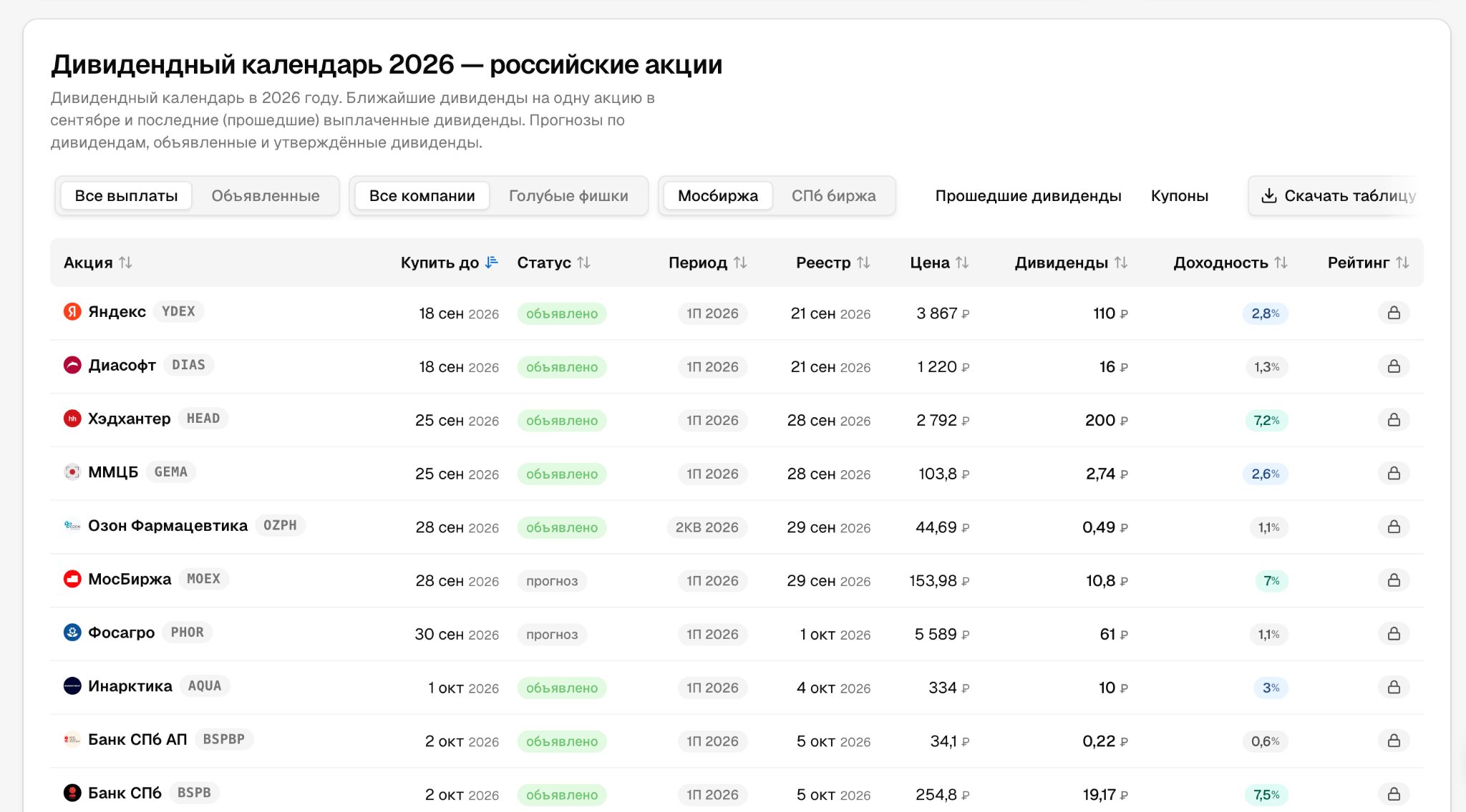1466x812 pixels.
Task: Click the Купить до sort indicator icon
Action: 491,263
